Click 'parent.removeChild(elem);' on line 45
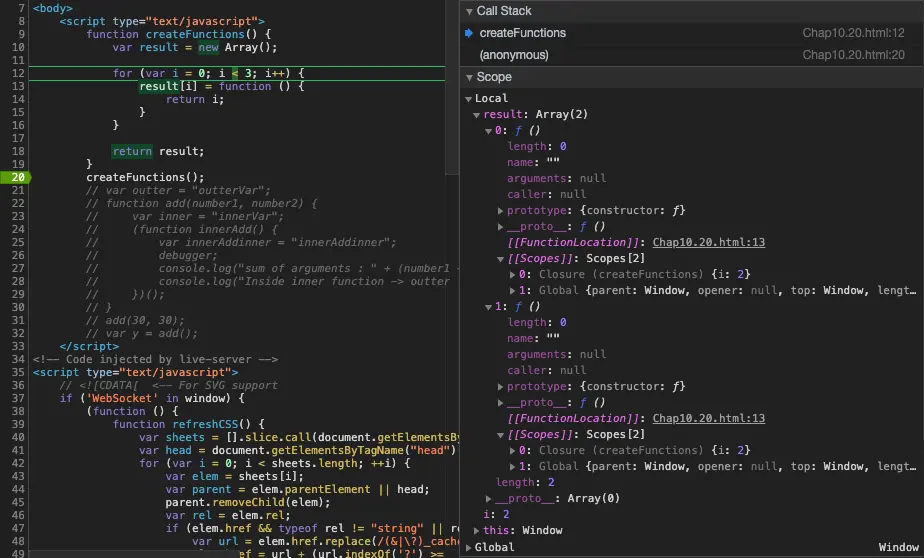Screen dimensions: 924x558 pos(248,503)
